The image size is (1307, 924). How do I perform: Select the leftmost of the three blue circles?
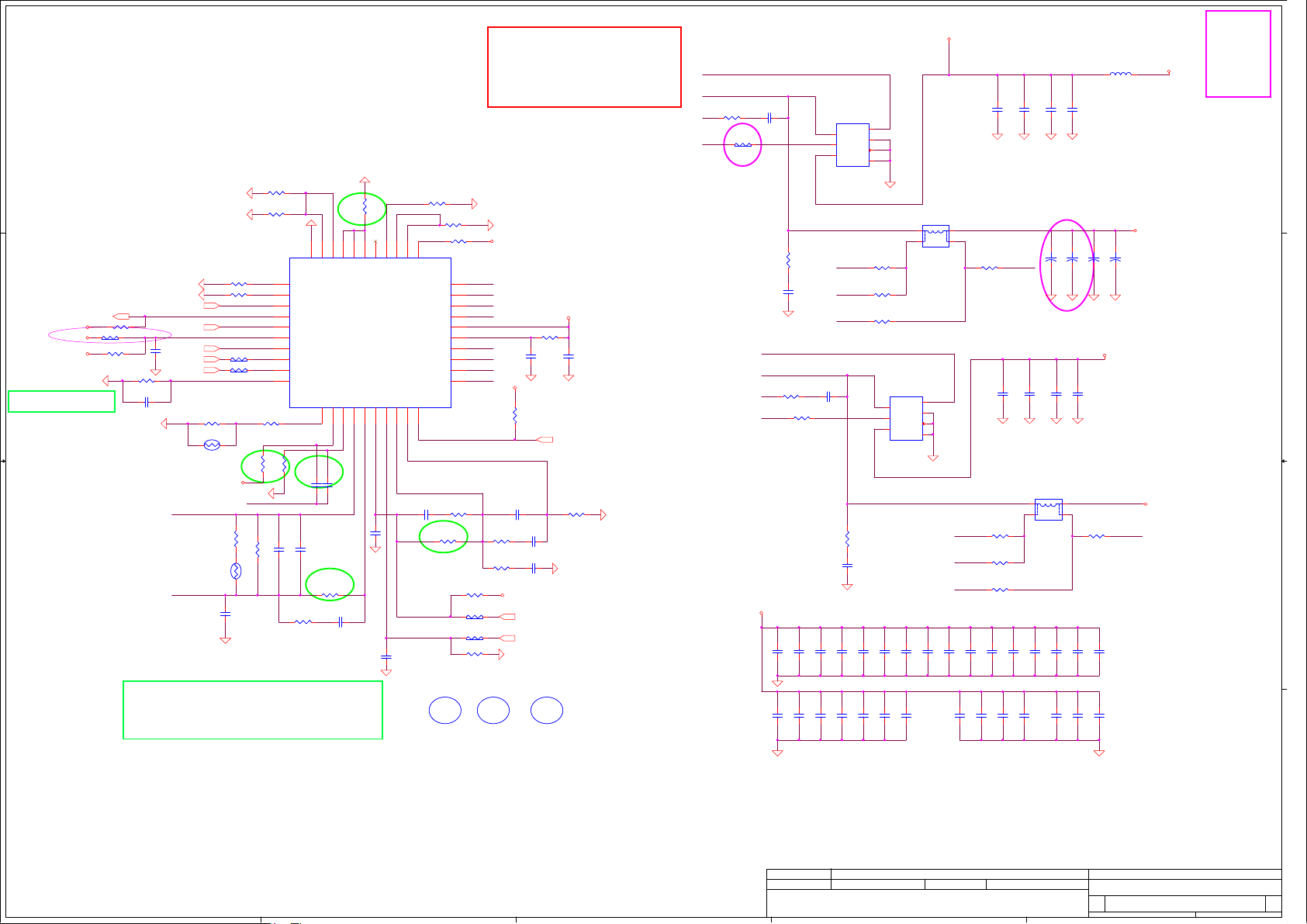(x=445, y=711)
